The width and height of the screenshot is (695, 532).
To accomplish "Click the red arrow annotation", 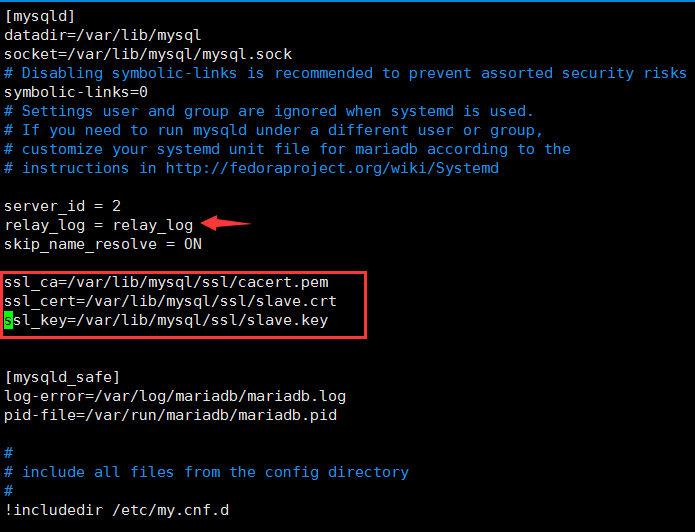I will [226, 223].
